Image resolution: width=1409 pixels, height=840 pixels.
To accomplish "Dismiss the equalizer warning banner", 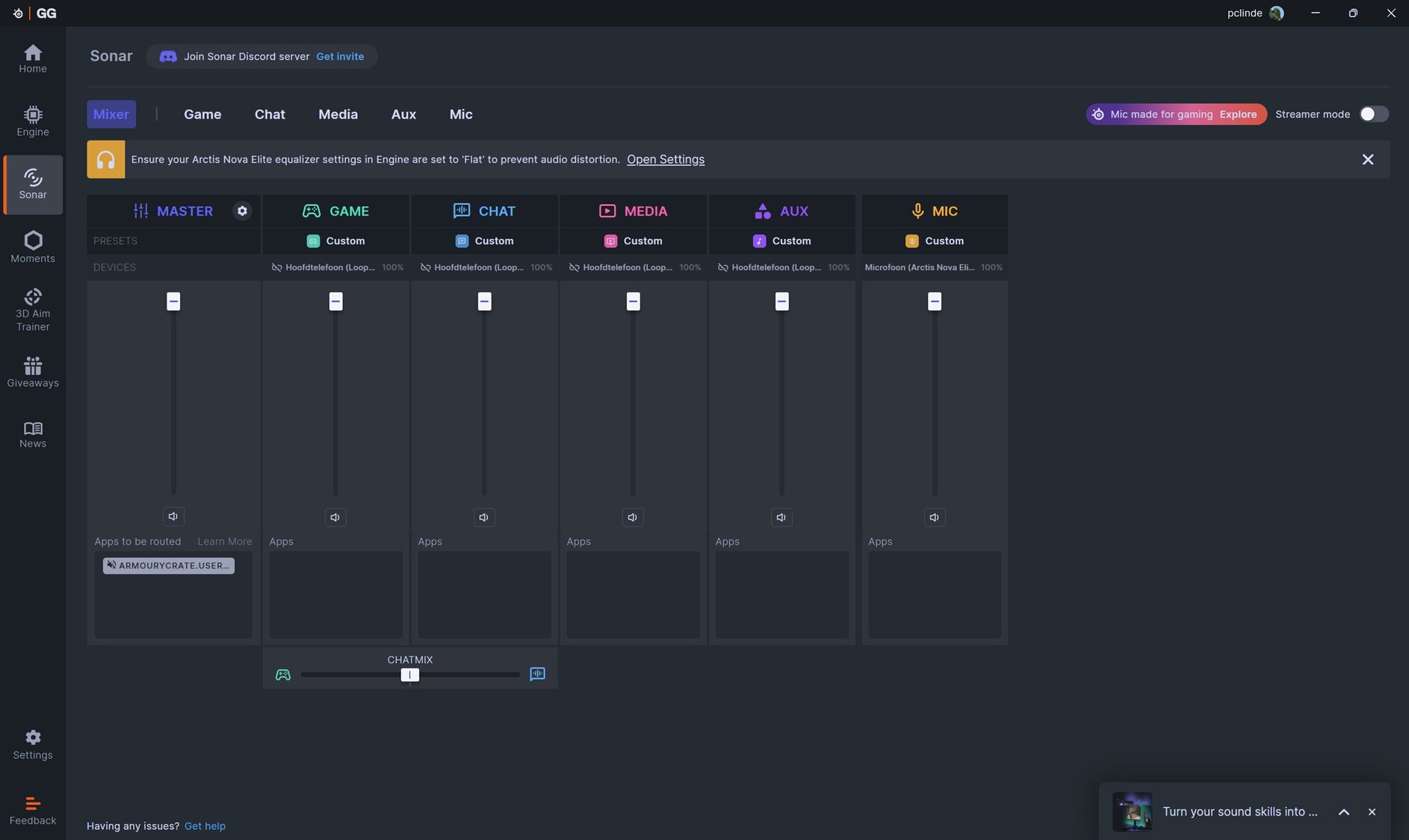I will click(x=1367, y=160).
